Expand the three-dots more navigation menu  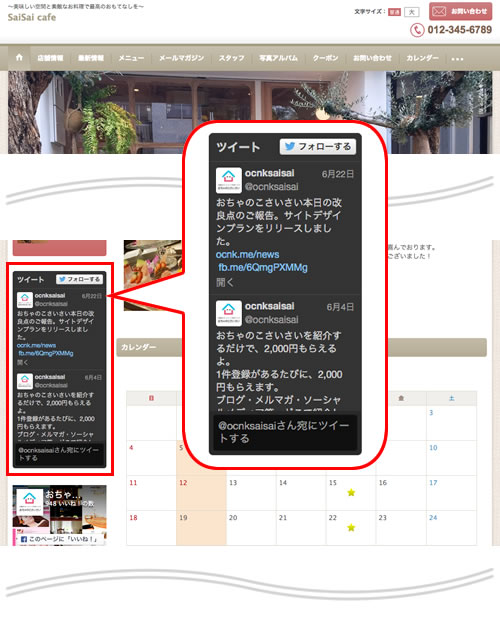(x=457, y=59)
